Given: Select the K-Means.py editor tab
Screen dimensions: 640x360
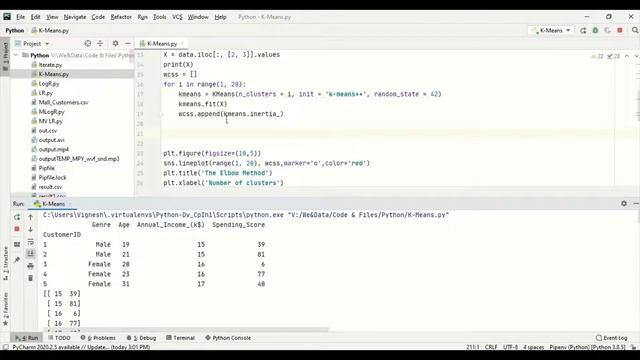Looking at the screenshot, I should pos(162,43).
